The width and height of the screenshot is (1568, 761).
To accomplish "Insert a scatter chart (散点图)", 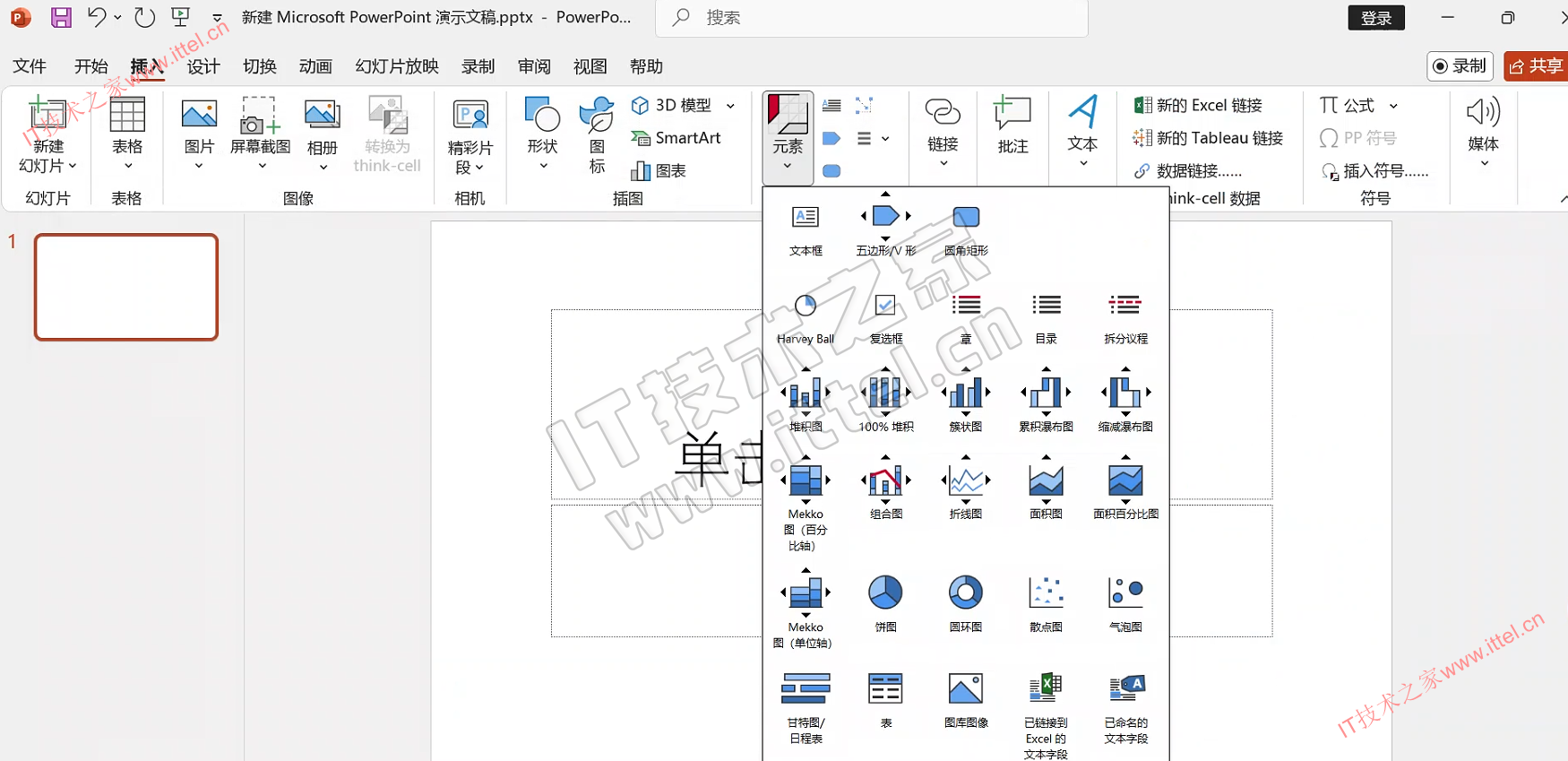I will (1046, 603).
